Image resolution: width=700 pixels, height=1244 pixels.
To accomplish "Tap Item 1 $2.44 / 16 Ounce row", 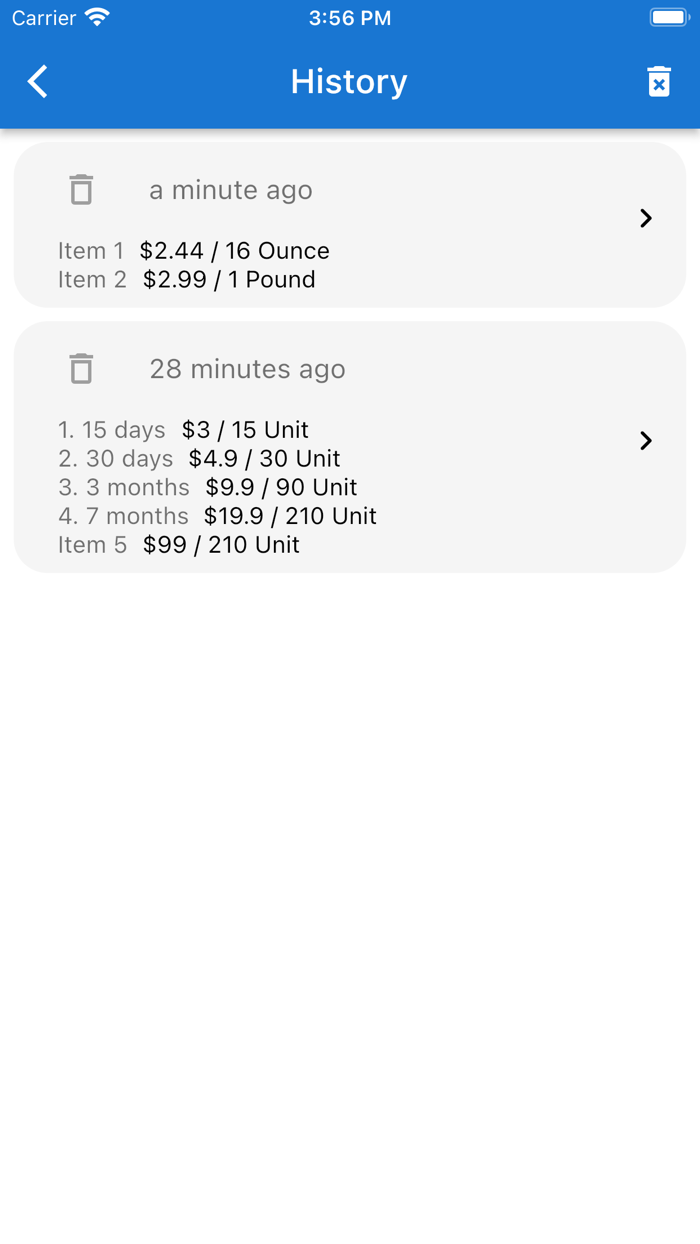I will pyautogui.click(x=194, y=251).
